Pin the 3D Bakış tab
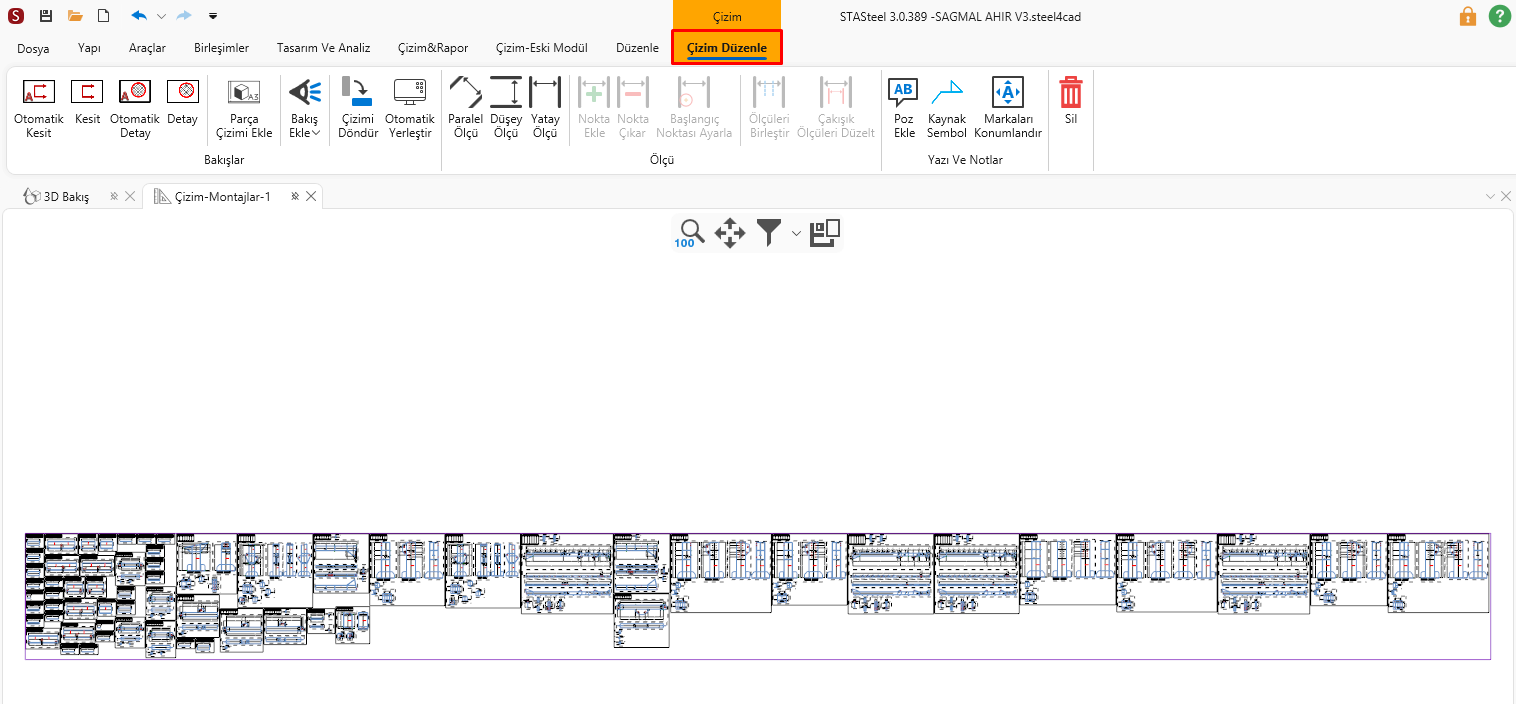 pyautogui.click(x=114, y=197)
